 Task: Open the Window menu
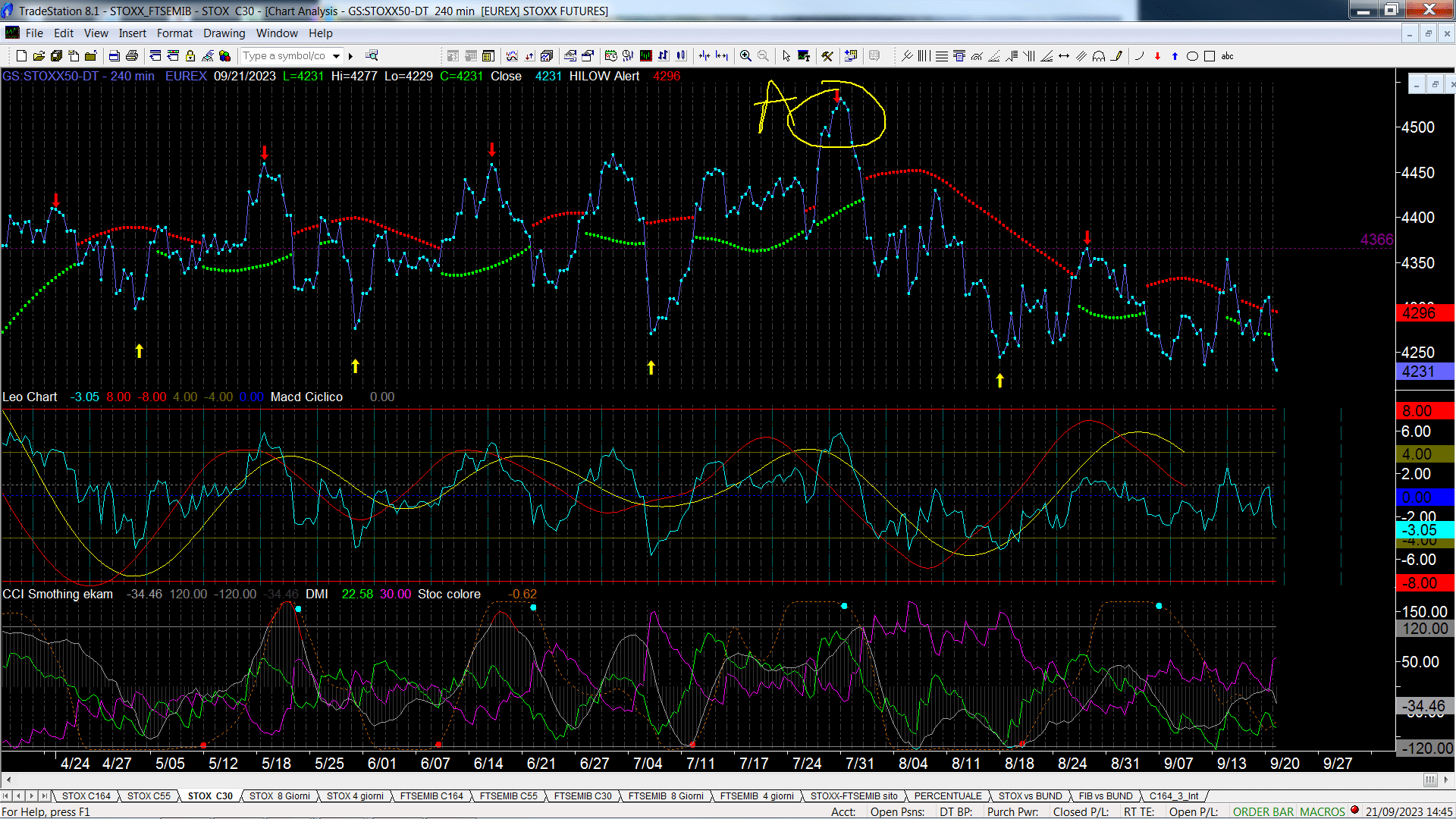pos(277,33)
